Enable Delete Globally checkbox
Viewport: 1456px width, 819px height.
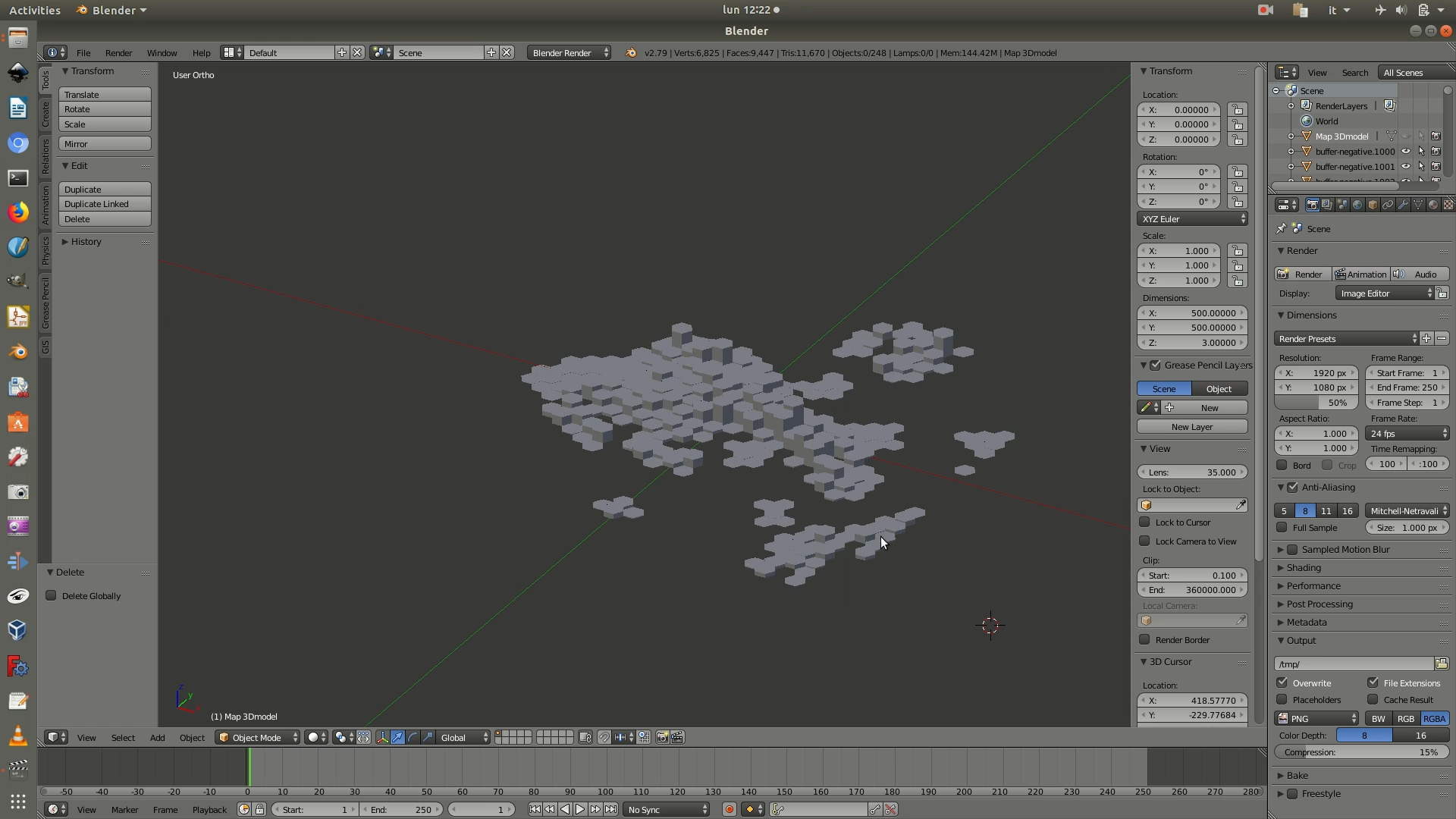[x=51, y=595]
